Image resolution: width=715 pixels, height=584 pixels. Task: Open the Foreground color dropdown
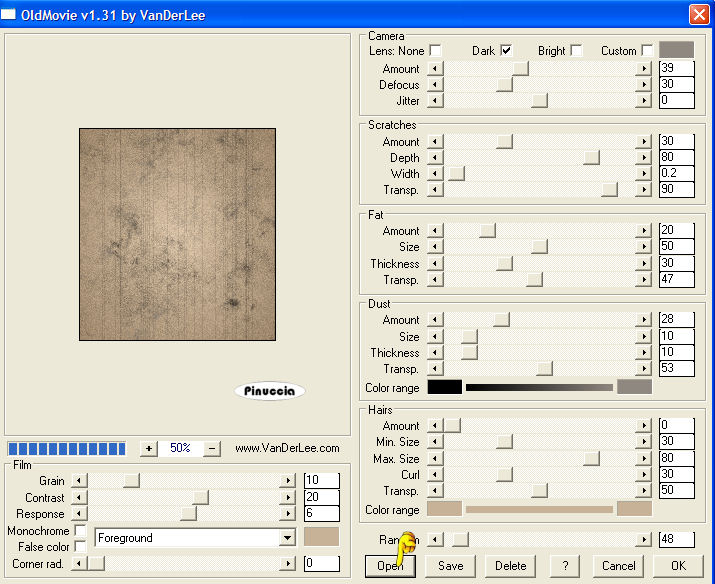click(287, 538)
